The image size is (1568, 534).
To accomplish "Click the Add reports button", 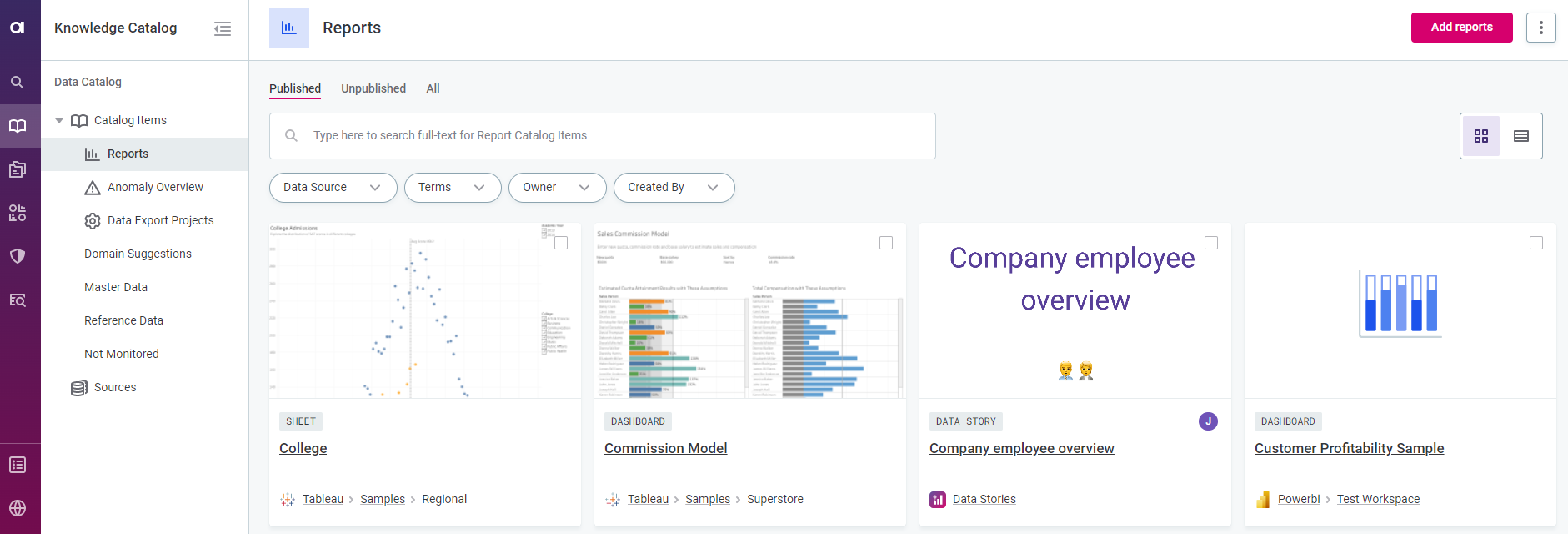I will click(1461, 28).
